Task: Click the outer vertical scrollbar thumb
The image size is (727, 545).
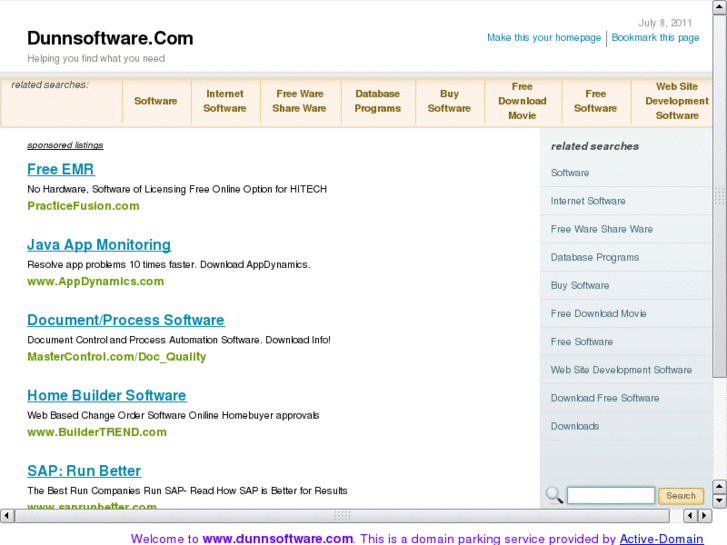Action: coord(720,197)
